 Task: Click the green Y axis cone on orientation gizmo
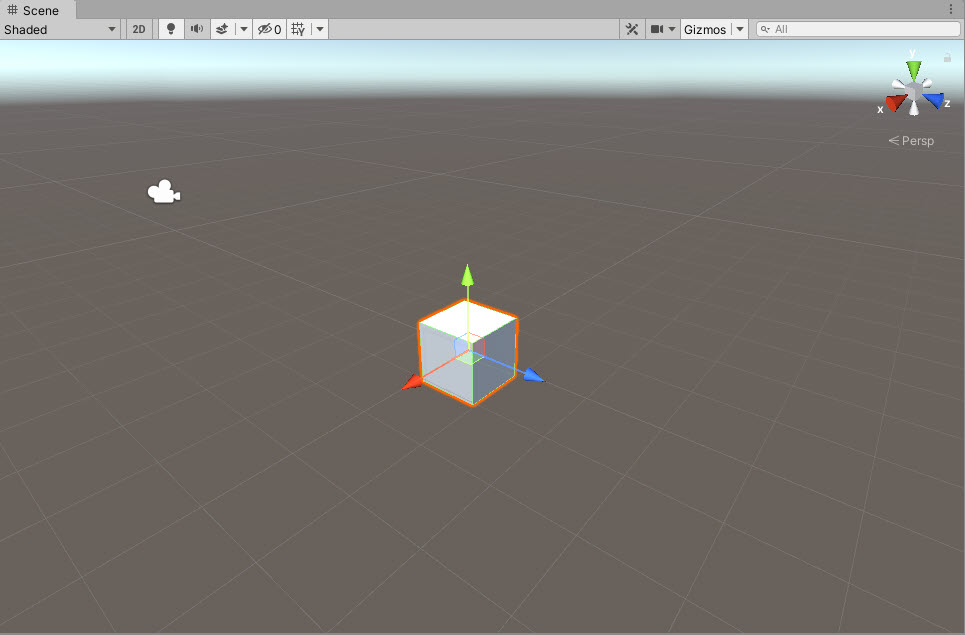click(914, 70)
